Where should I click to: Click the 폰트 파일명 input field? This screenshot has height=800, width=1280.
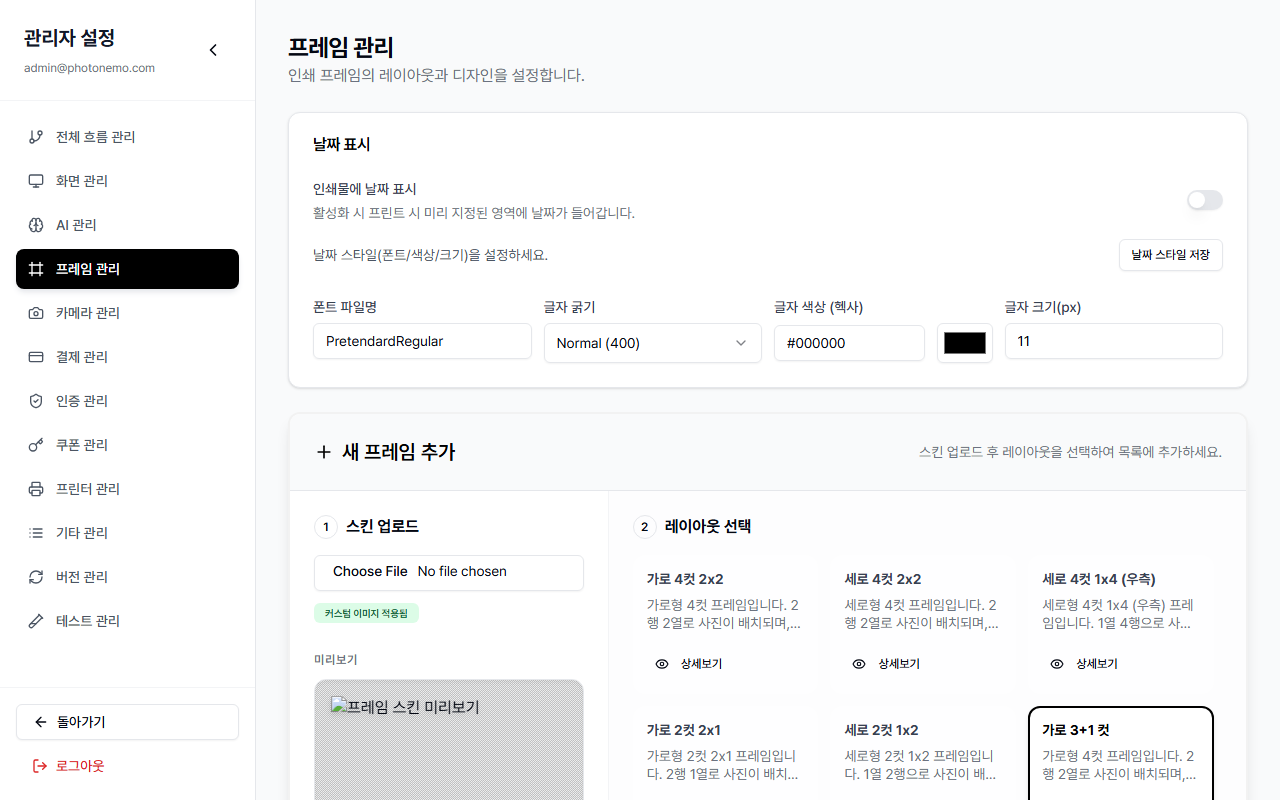click(x=422, y=341)
